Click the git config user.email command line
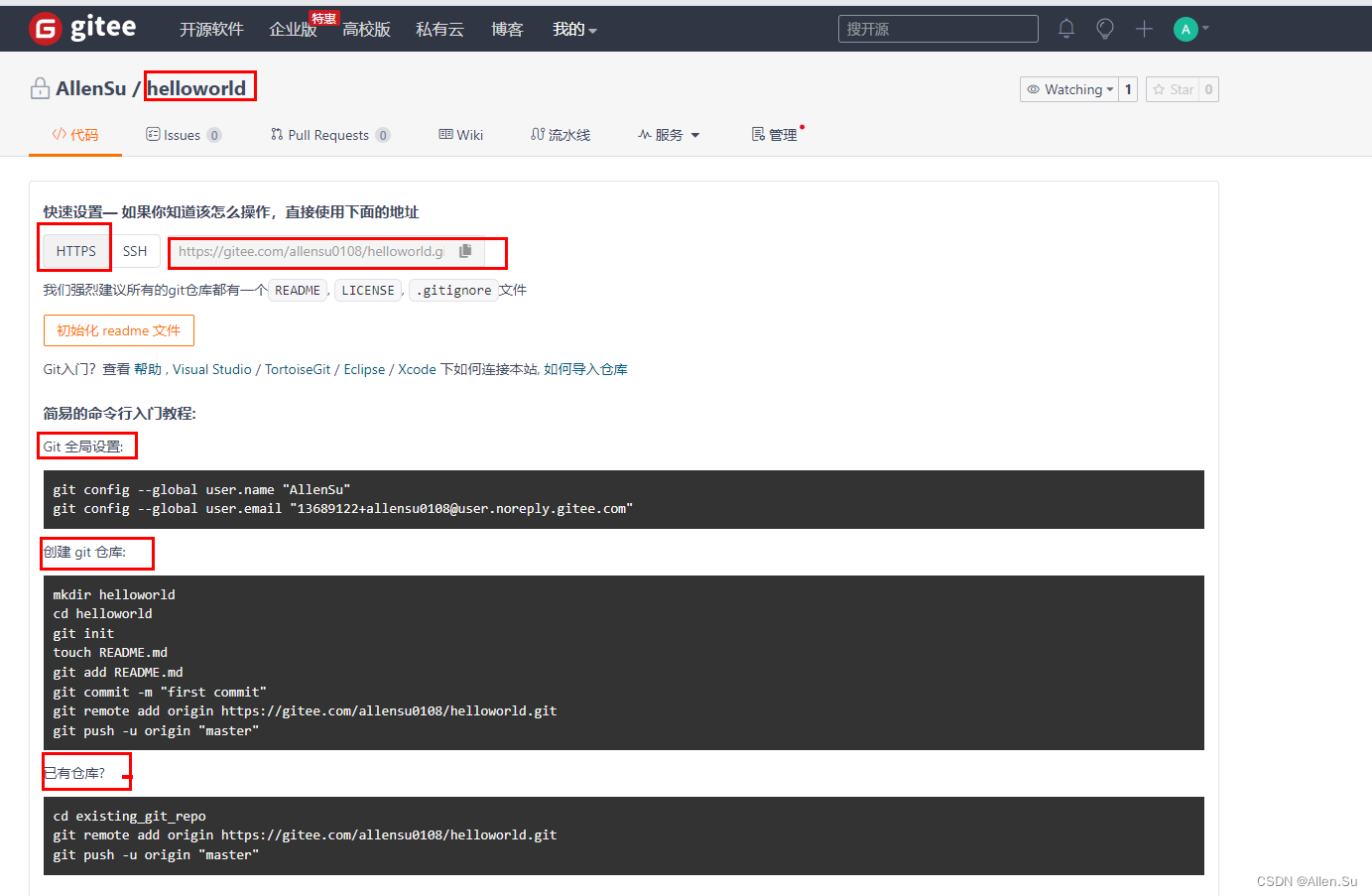The height and width of the screenshot is (896, 1372). tap(342, 509)
